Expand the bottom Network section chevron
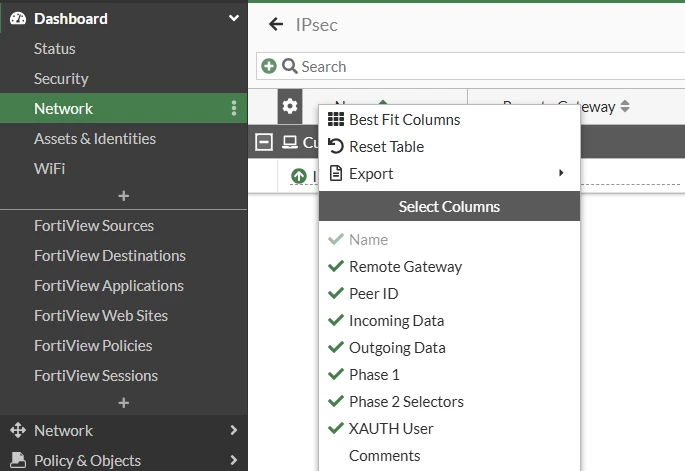Viewport: 685px width, 471px height. (234, 430)
